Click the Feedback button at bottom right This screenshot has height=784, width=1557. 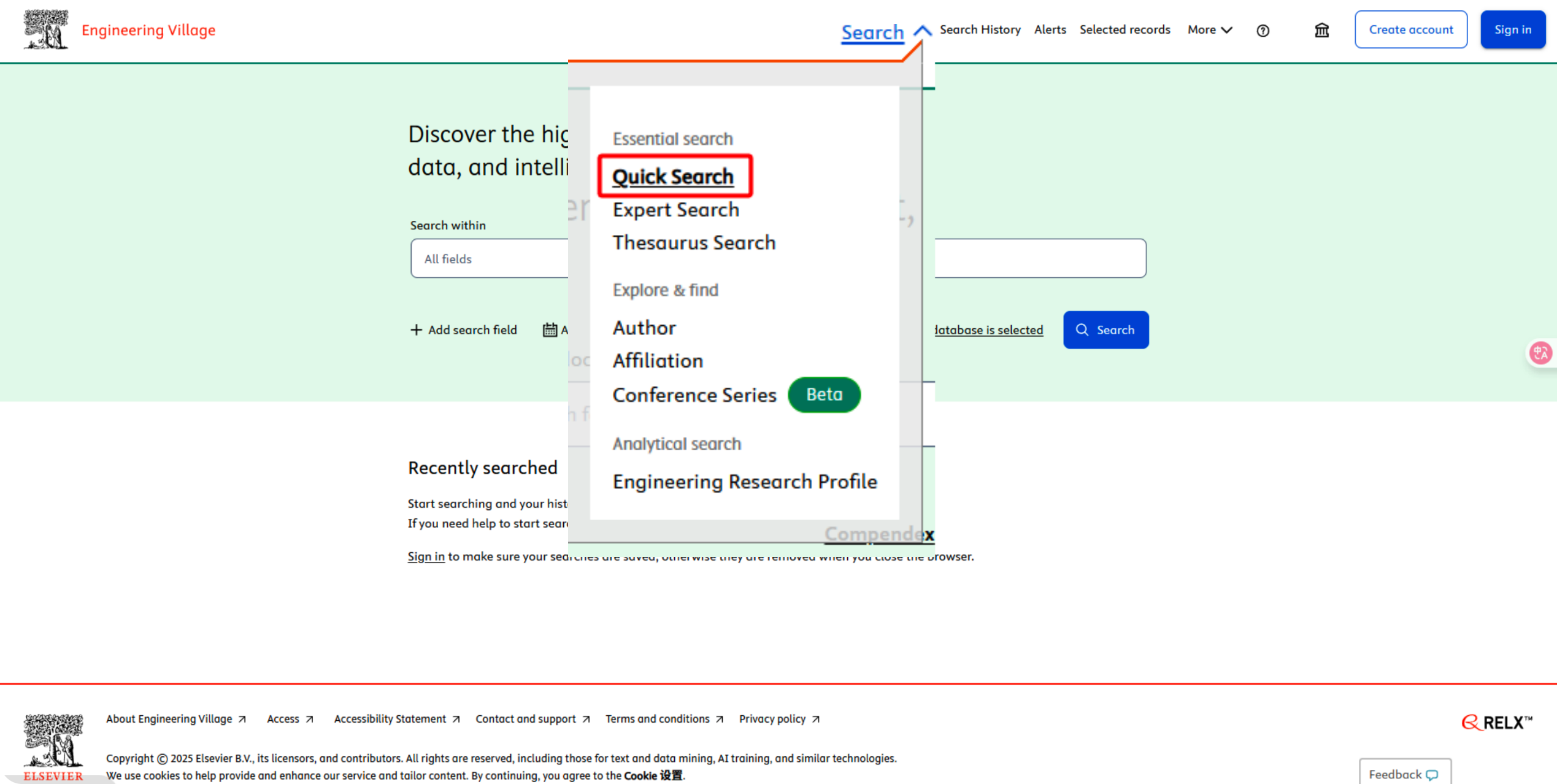tap(1404, 774)
